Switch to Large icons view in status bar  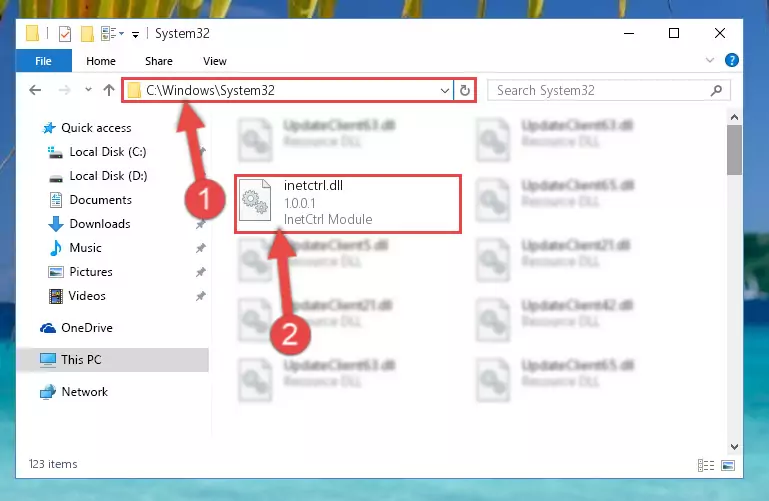728,465
